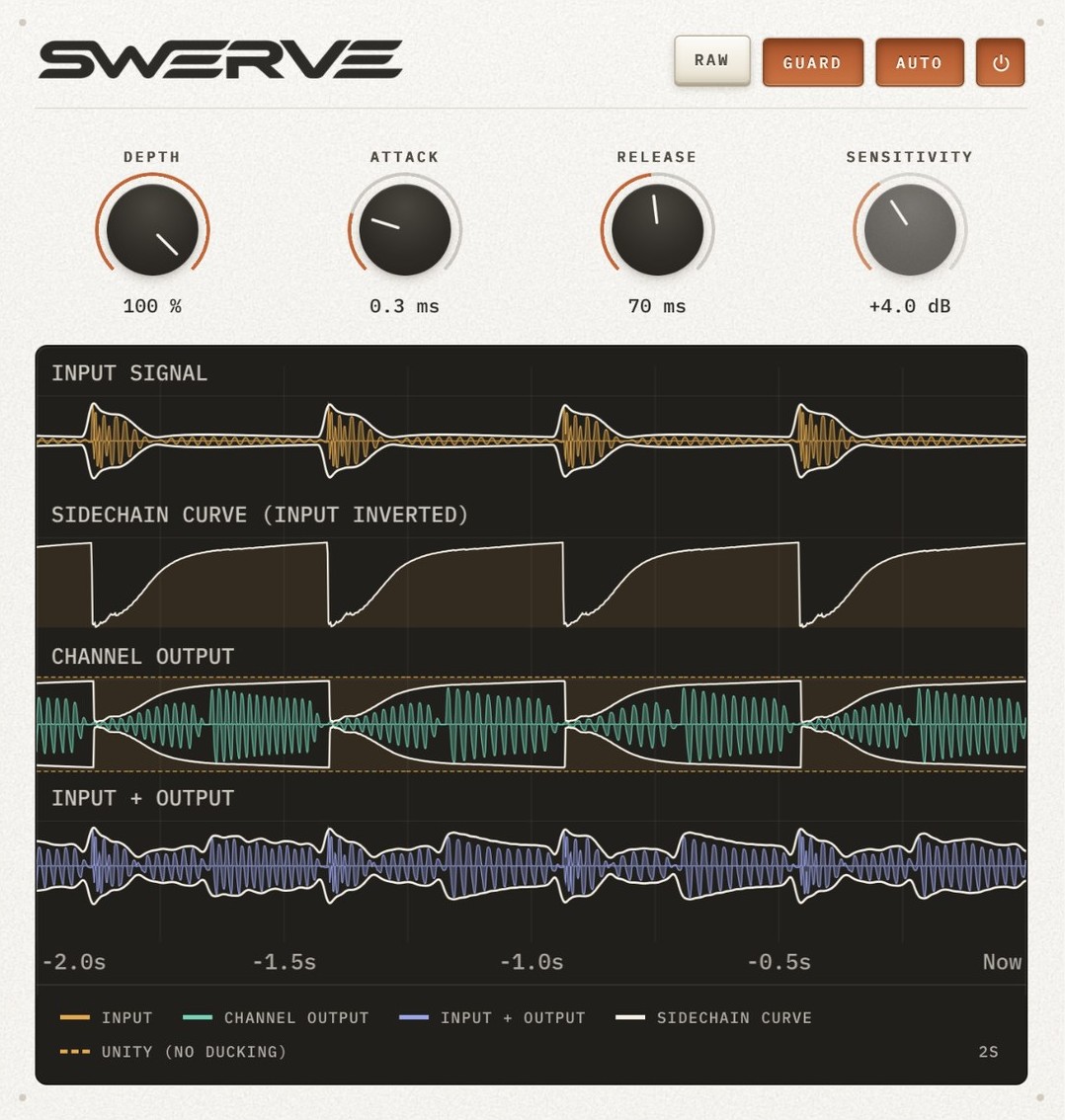Click the CHANNEL OUTPUT legend entry
The width and height of the screenshot is (1065, 1120).
pos(276,1017)
